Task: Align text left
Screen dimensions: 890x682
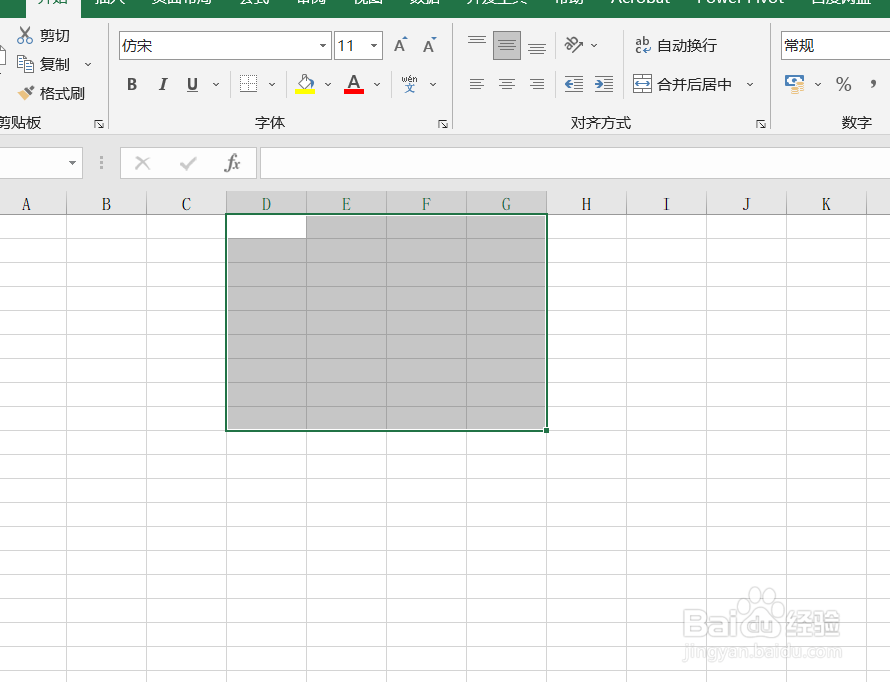Action: click(477, 85)
